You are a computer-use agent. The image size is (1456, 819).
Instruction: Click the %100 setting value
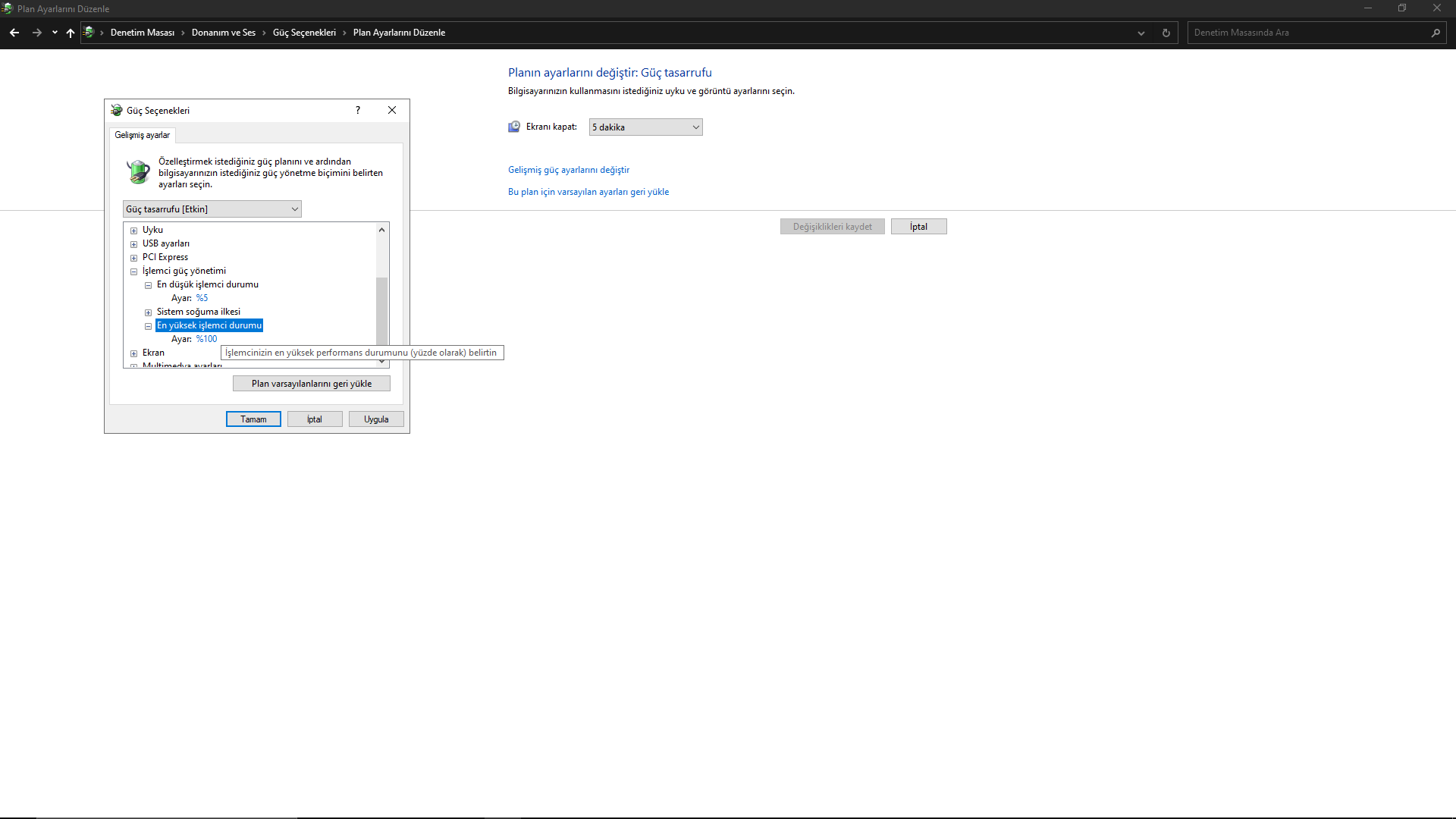point(207,339)
